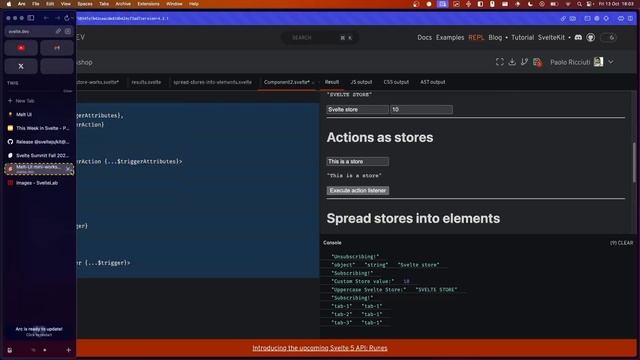
Task: Click the pencil edit icon in URL bar
Action: pos(58,31)
